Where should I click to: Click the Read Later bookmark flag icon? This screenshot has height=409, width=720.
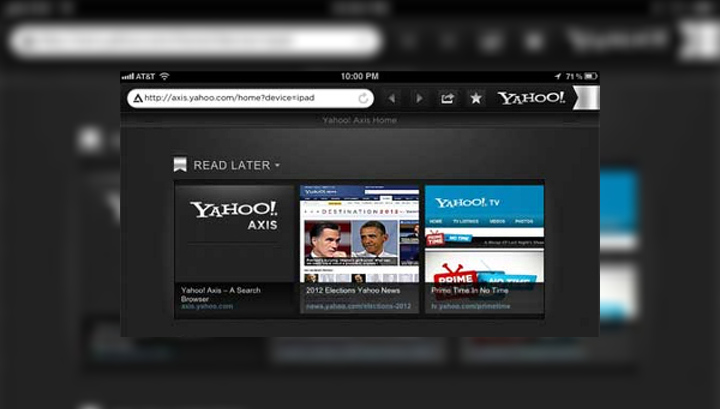tap(180, 164)
